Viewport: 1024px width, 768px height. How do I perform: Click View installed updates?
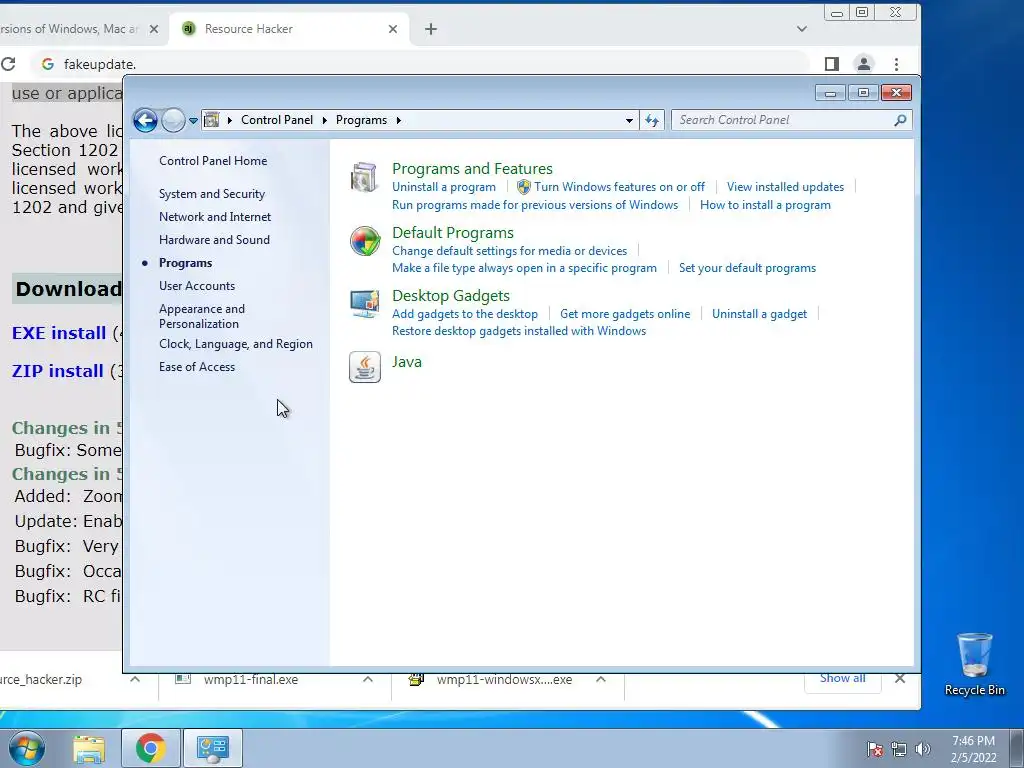785,187
